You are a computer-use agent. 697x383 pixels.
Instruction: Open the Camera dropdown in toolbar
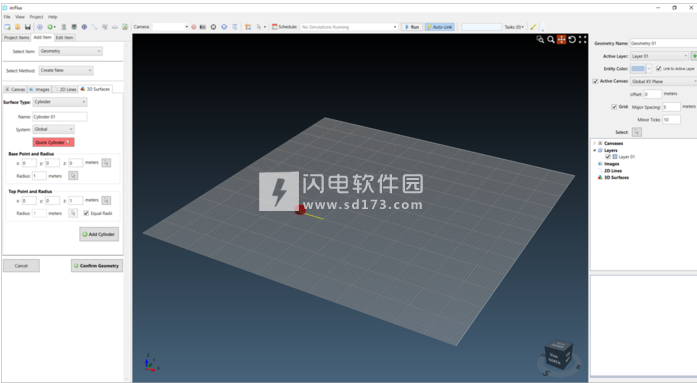(170, 27)
